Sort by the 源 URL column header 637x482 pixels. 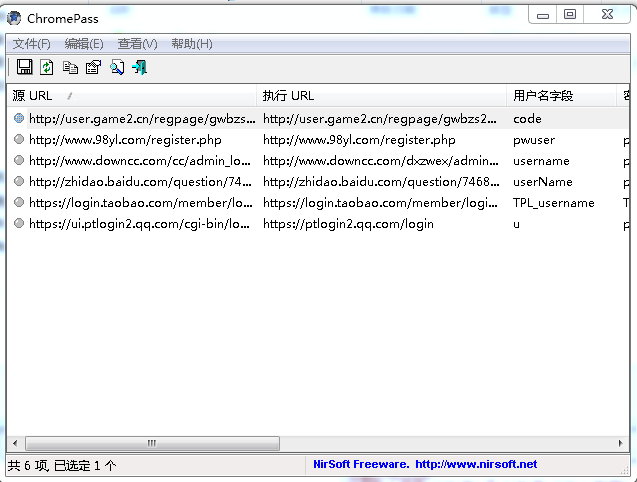coord(130,96)
